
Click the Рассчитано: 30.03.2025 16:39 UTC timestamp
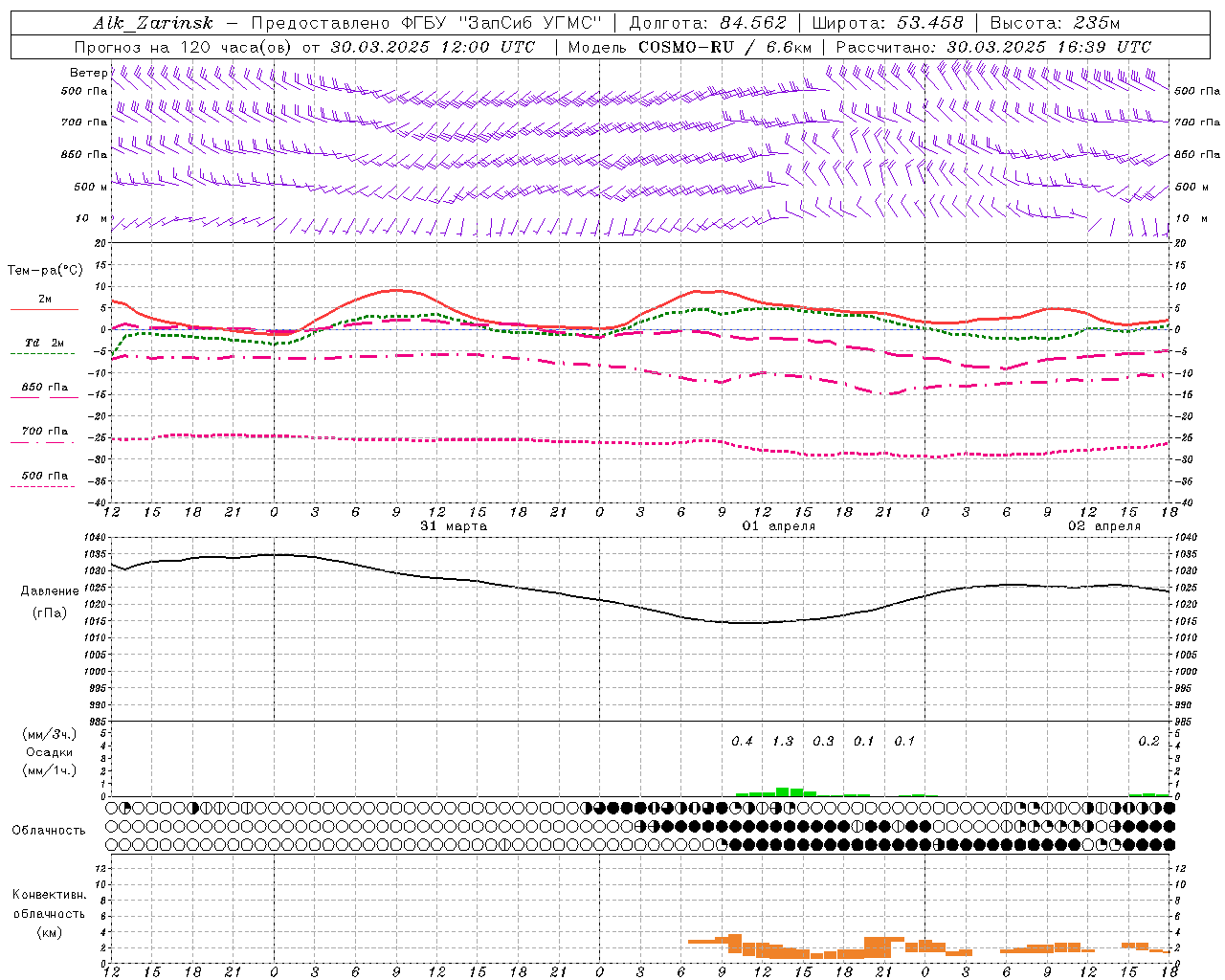pos(993,47)
